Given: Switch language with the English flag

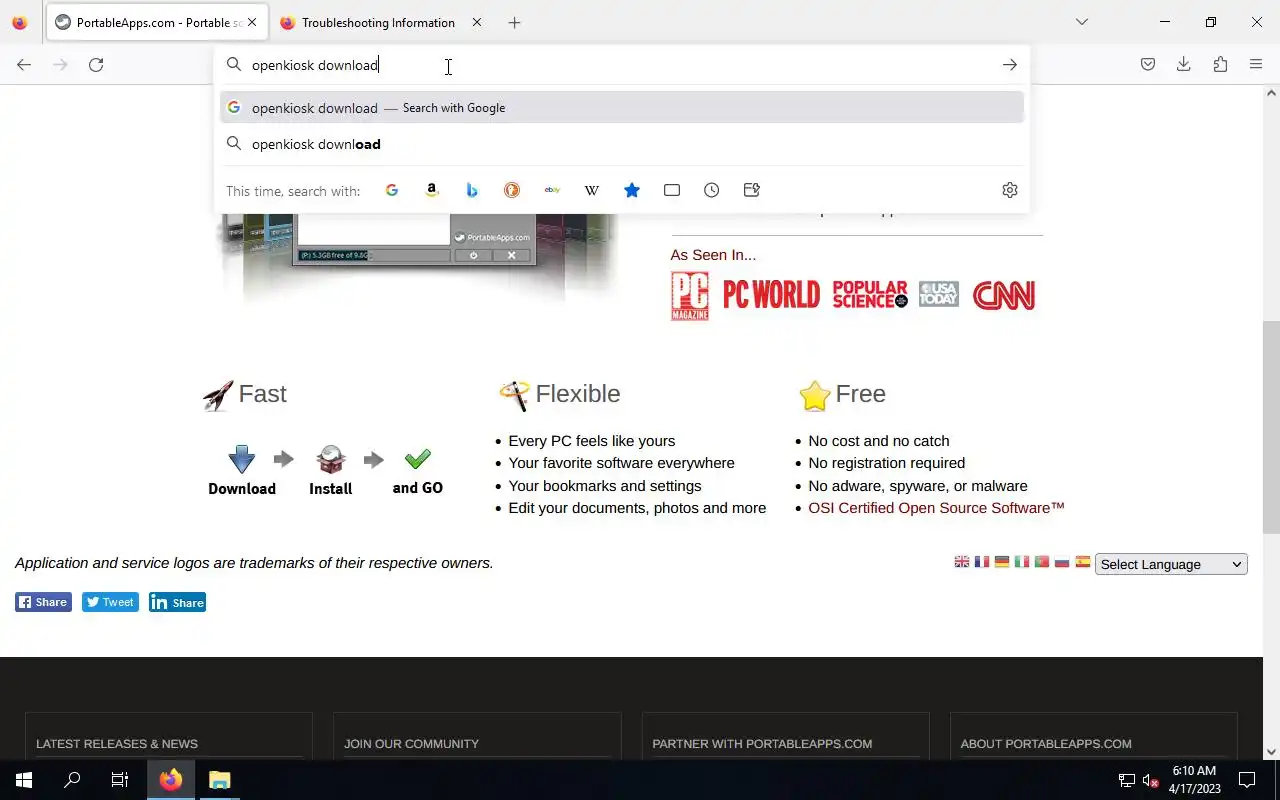Looking at the screenshot, I should 962,562.
